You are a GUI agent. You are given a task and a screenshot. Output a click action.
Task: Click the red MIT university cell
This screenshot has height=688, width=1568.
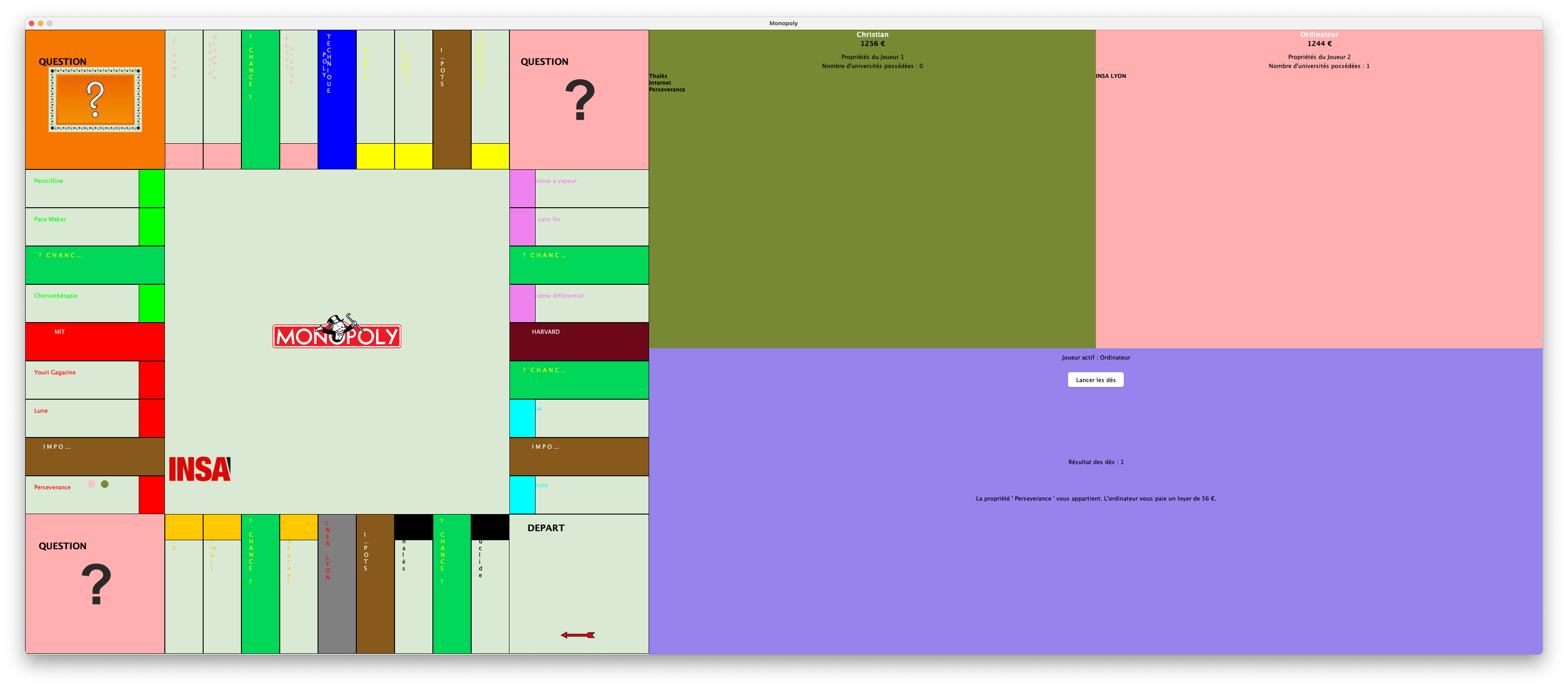[95, 342]
